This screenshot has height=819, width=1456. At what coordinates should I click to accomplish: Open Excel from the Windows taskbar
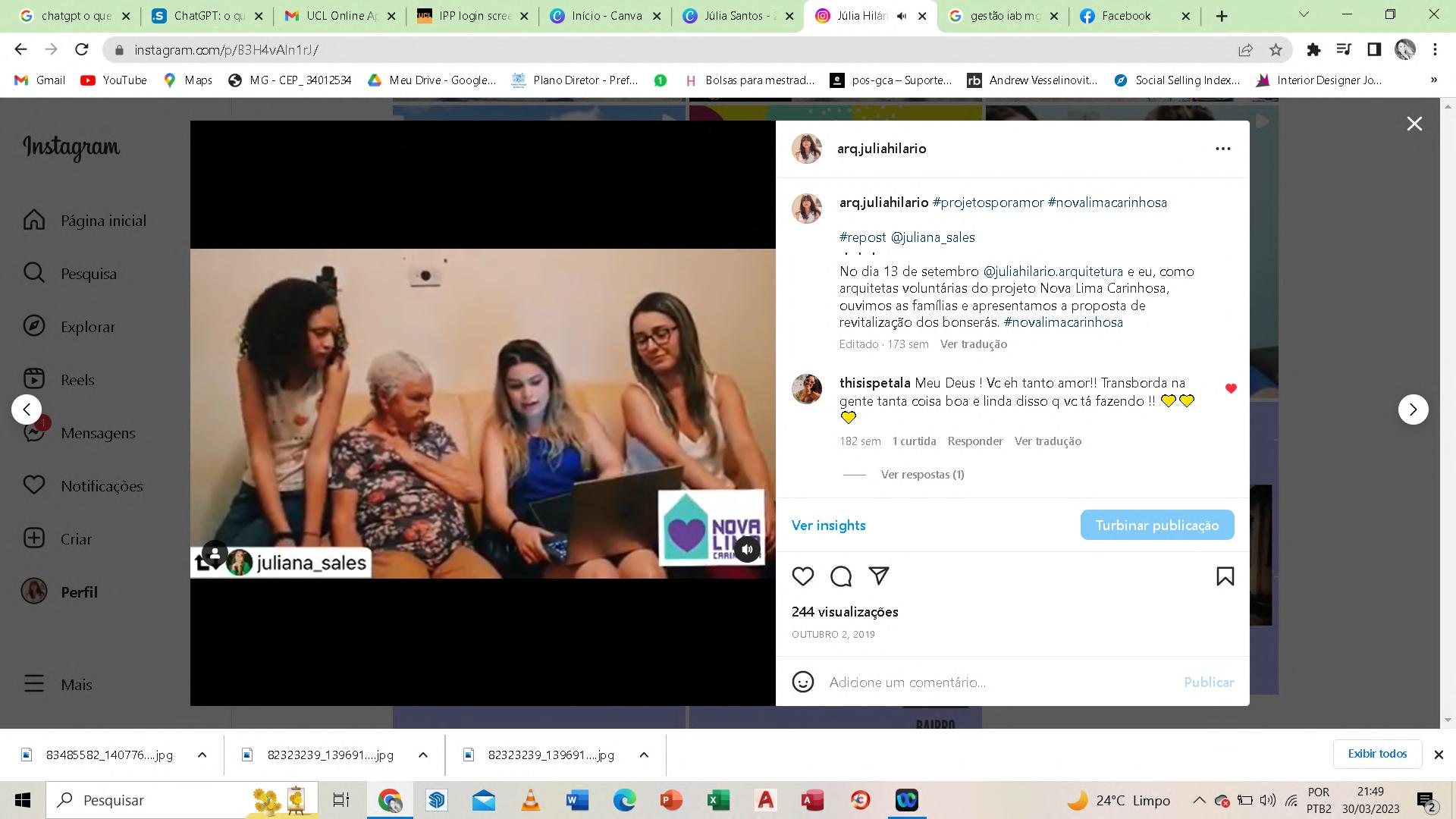pyautogui.click(x=717, y=800)
